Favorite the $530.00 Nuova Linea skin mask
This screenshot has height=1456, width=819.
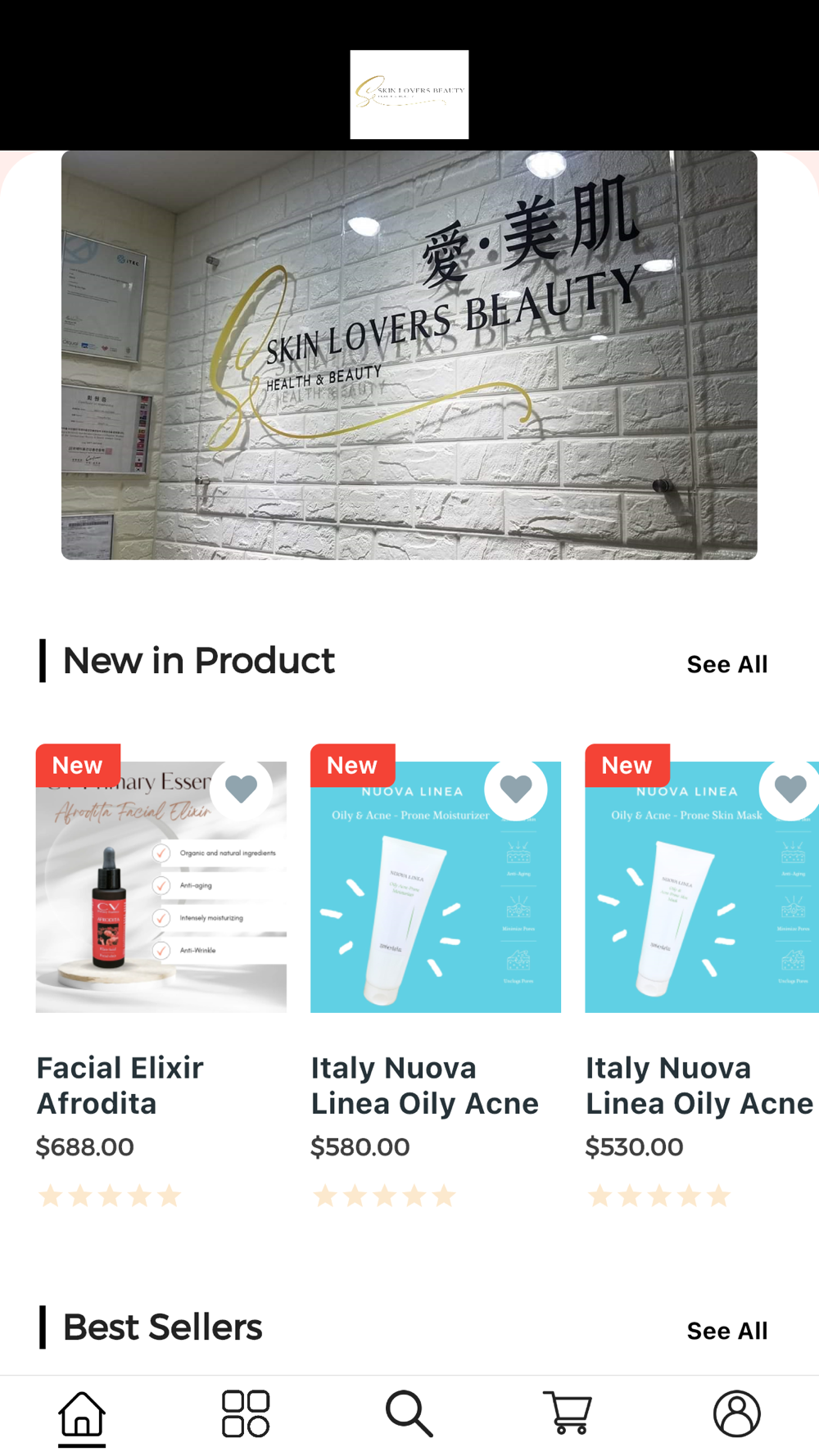[790, 789]
